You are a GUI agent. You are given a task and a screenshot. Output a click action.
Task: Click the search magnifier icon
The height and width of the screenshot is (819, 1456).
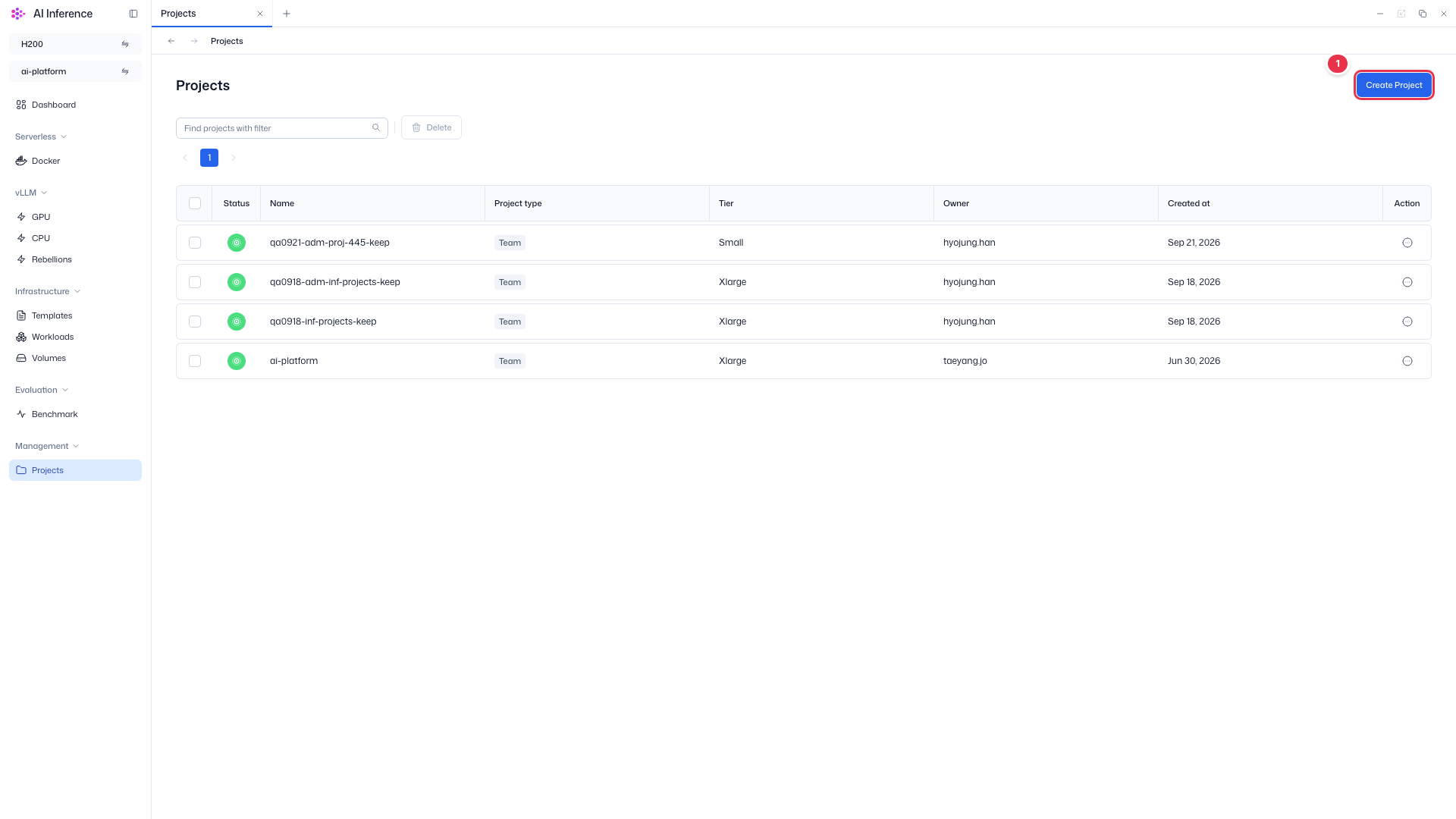pos(376,127)
